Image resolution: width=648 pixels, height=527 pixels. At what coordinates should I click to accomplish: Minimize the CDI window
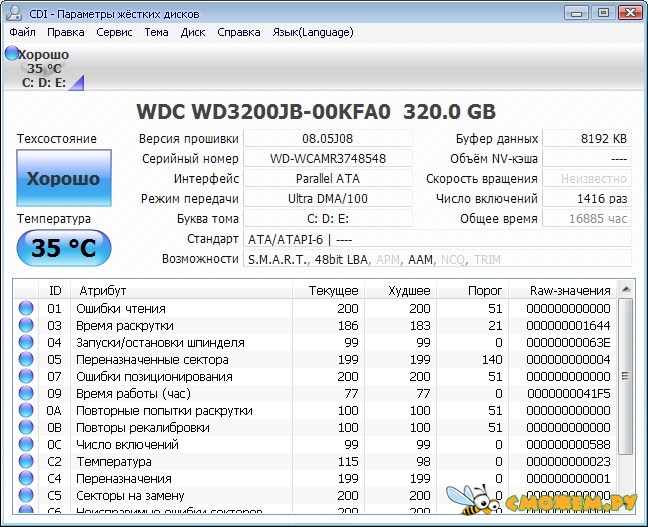[576, 13]
